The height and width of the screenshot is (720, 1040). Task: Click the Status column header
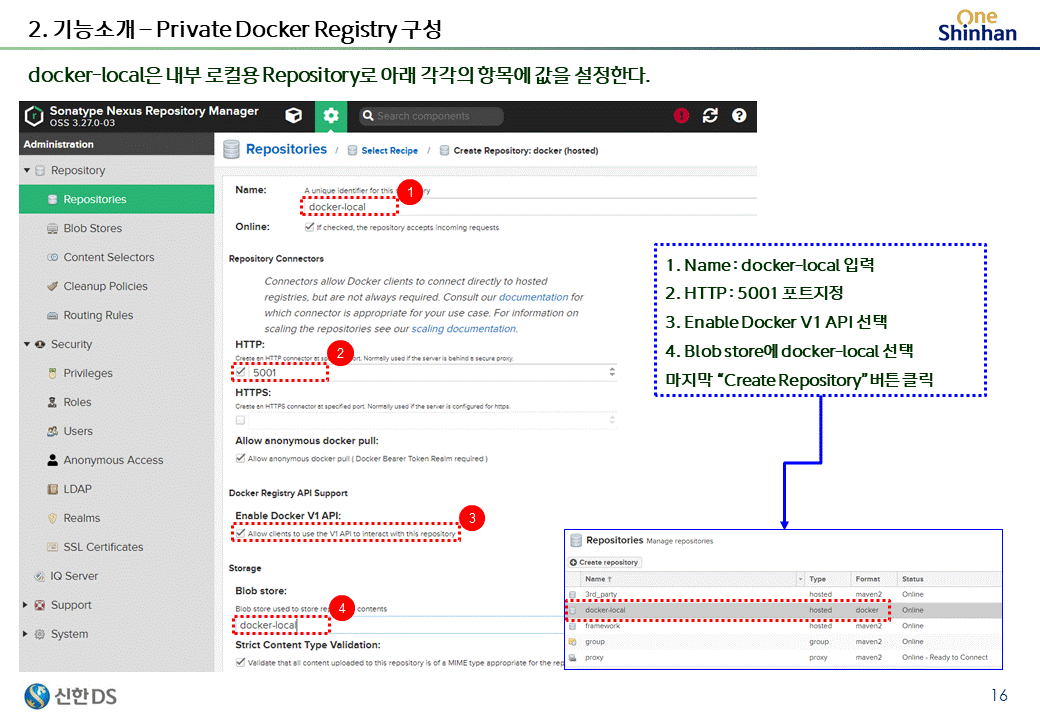(x=948, y=579)
